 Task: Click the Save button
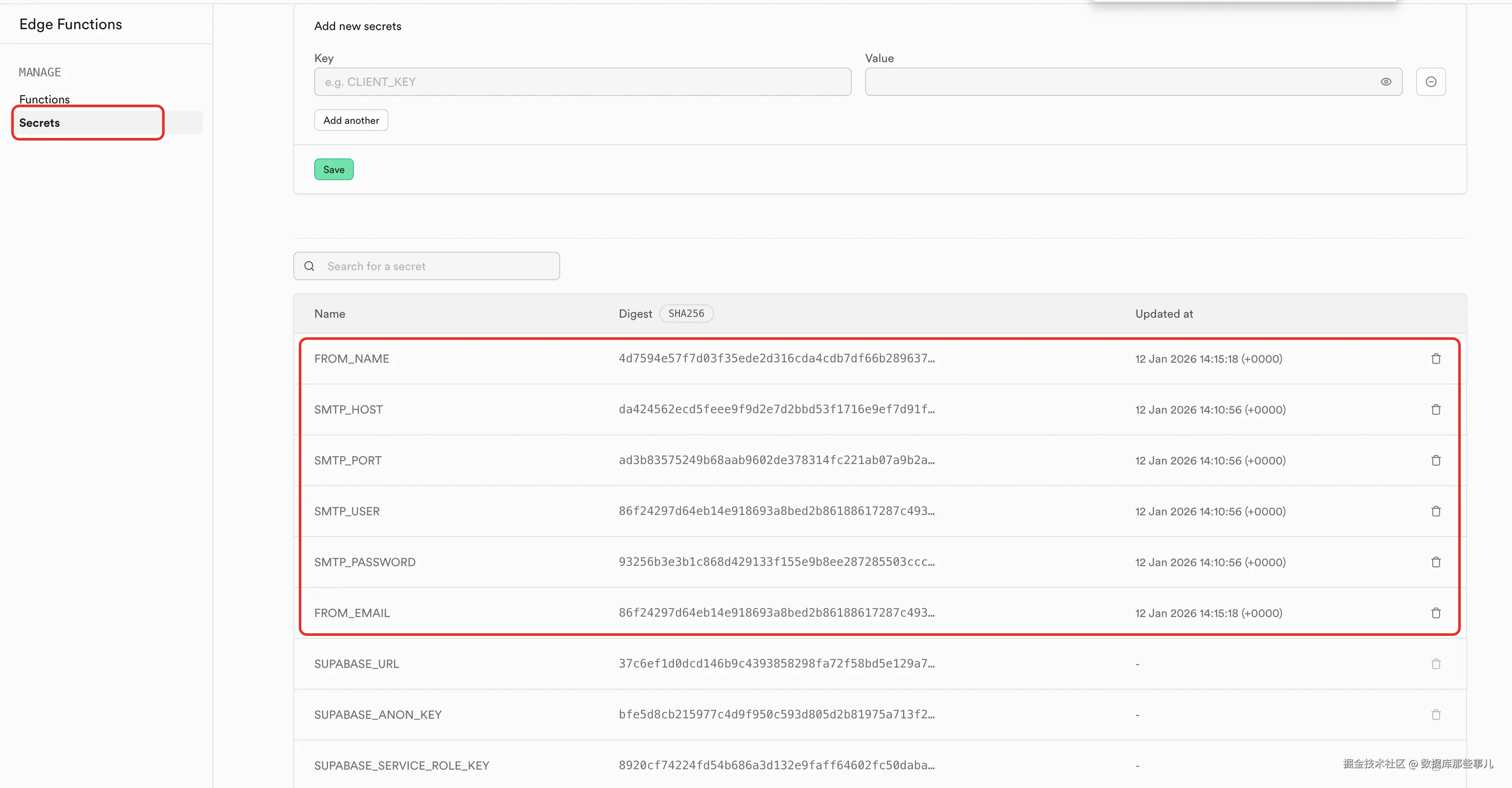[x=333, y=170]
